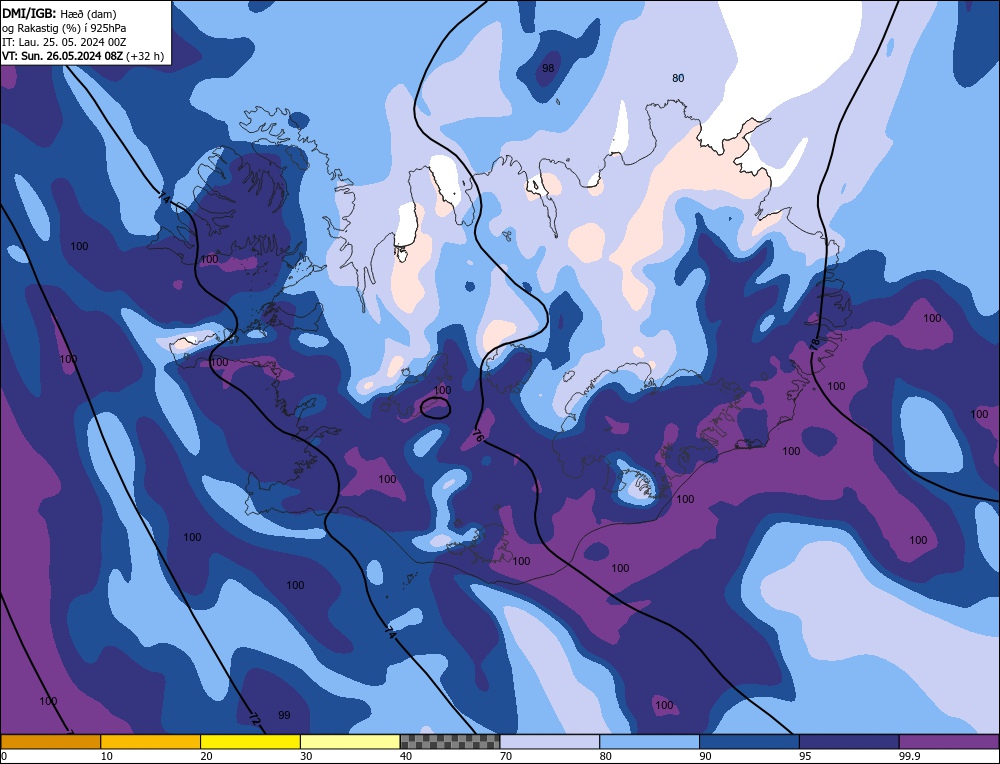Screen dimensions: 1000x764
Task: Click the dark navy 95–99.9 legend swatch
Action: coord(849,741)
